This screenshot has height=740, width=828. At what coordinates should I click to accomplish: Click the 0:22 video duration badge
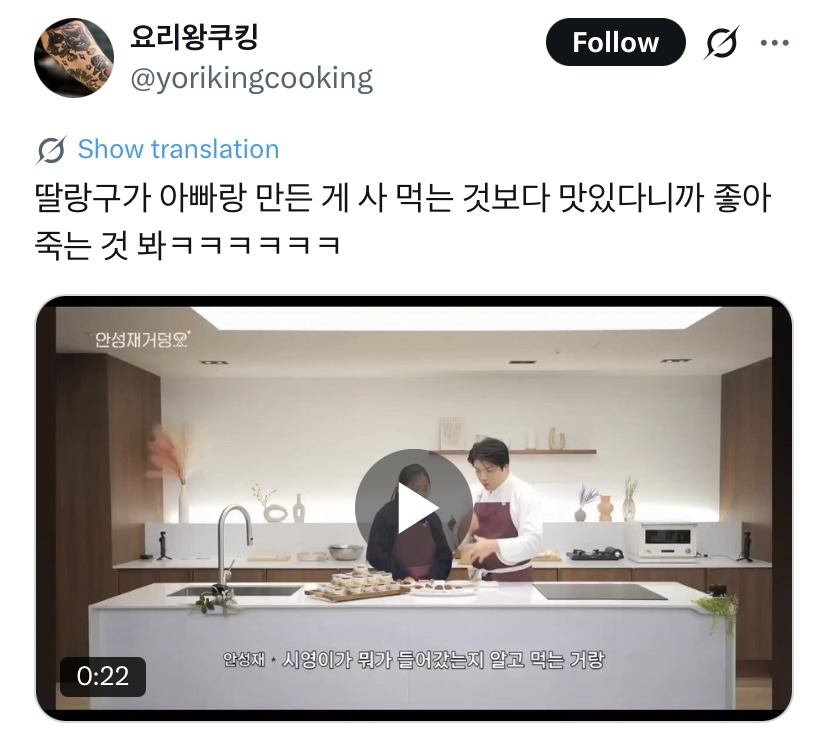tap(102, 676)
